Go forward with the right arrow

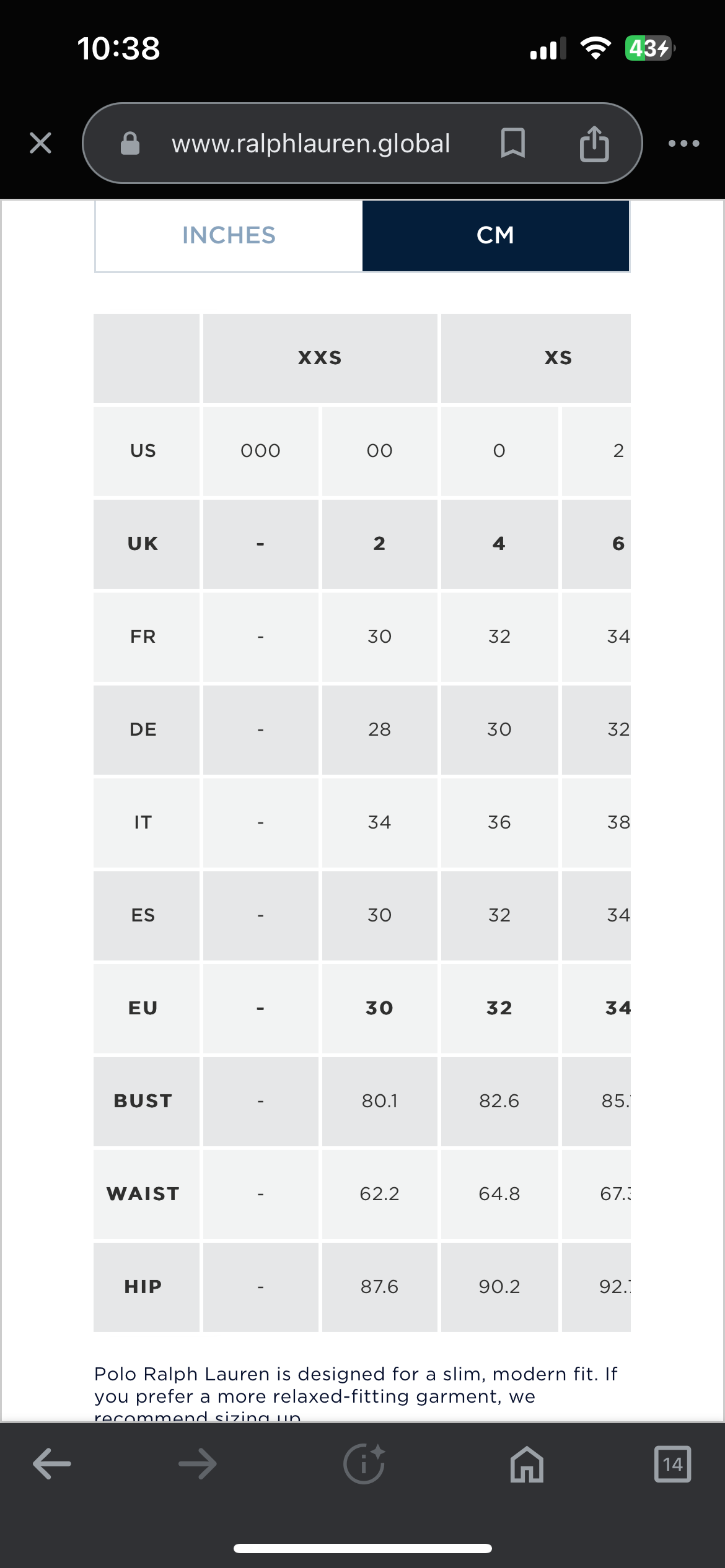[198, 1464]
